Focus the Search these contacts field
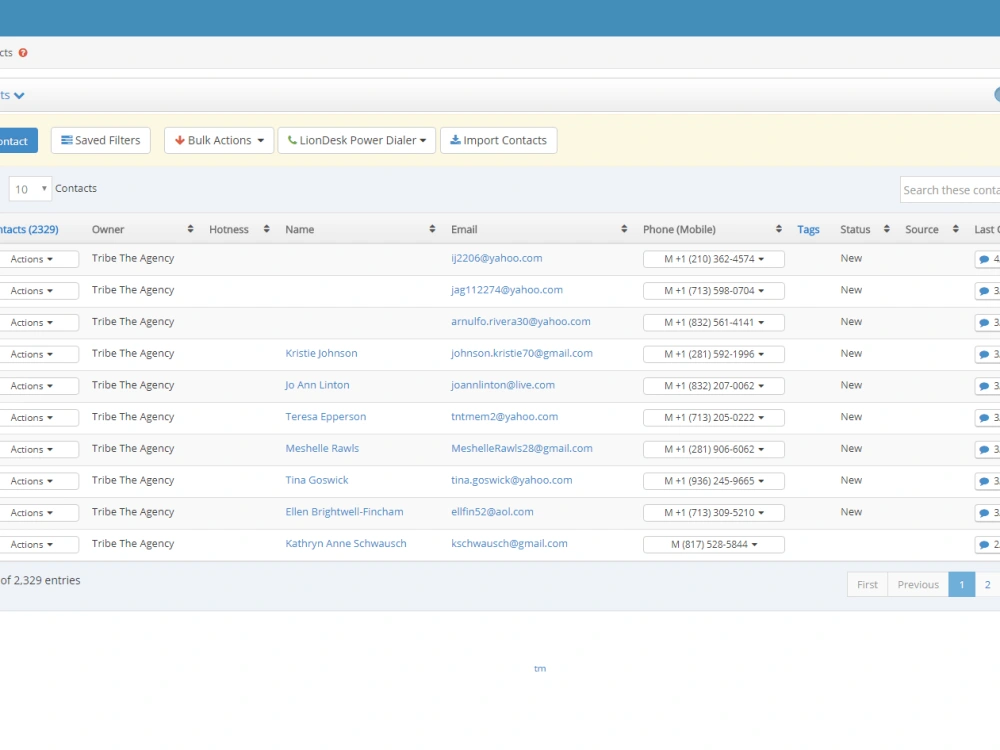The width and height of the screenshot is (1000, 750). pyautogui.click(x=950, y=190)
